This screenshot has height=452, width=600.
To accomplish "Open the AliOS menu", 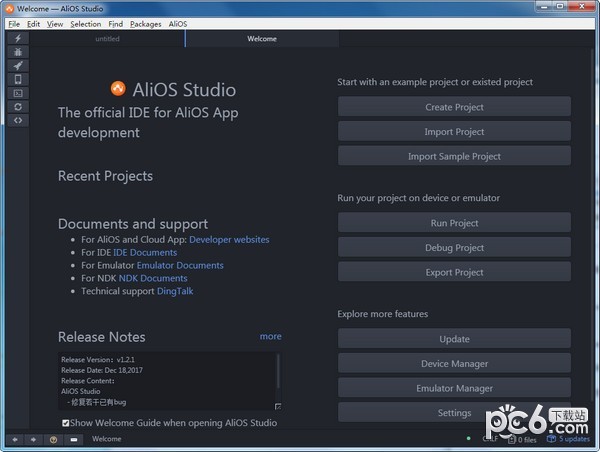I will [x=178, y=24].
